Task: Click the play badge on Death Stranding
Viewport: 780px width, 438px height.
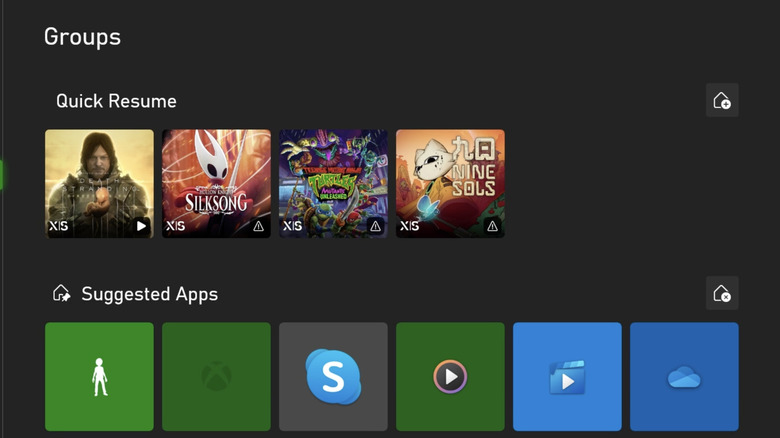Action: (x=141, y=226)
